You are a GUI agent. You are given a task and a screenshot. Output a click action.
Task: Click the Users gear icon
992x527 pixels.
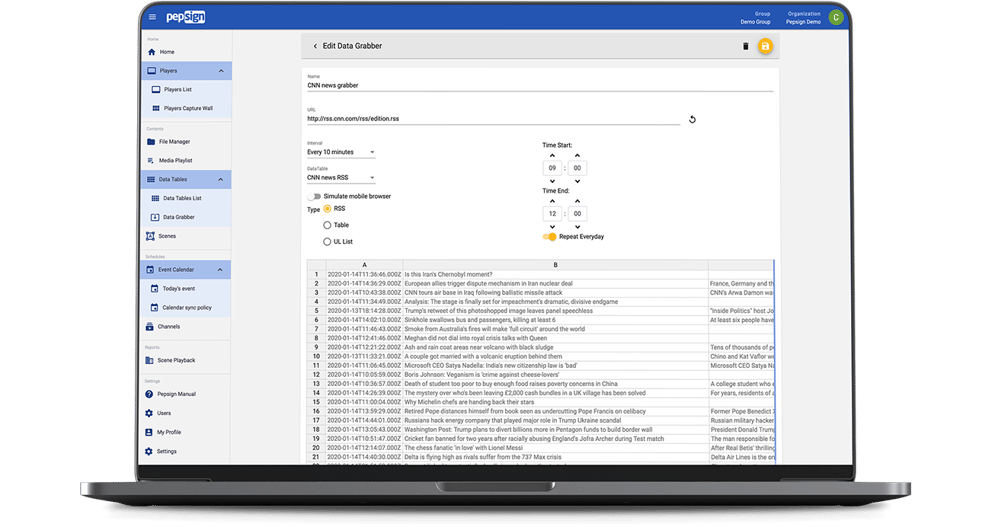[149, 413]
